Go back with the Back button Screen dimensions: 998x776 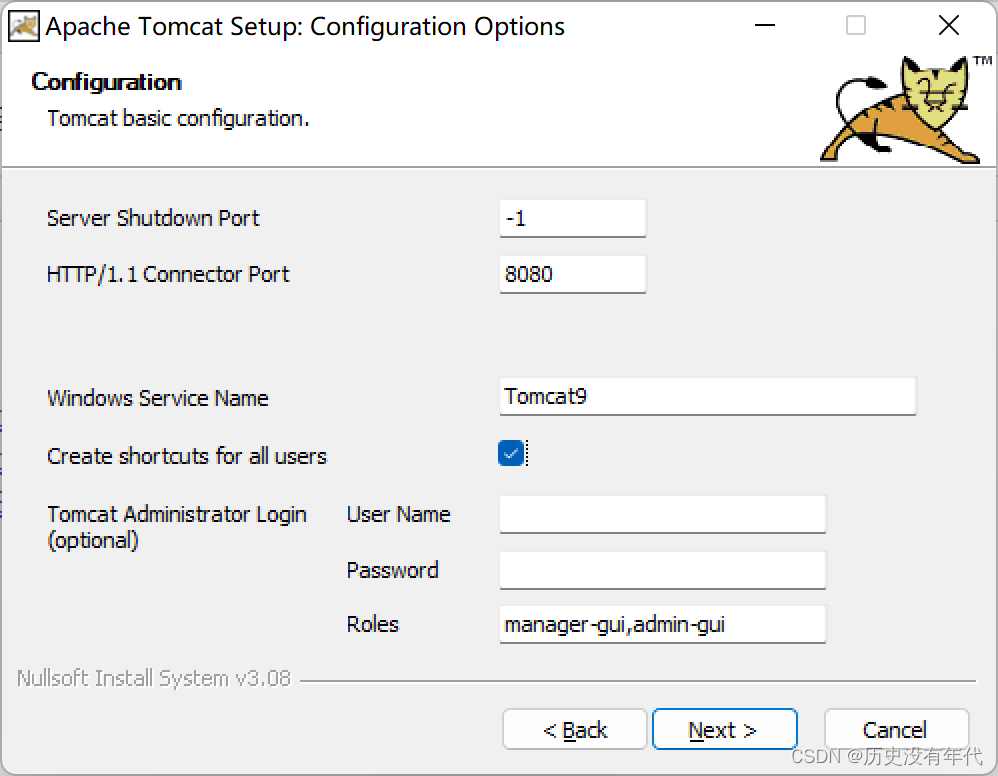tap(575, 730)
